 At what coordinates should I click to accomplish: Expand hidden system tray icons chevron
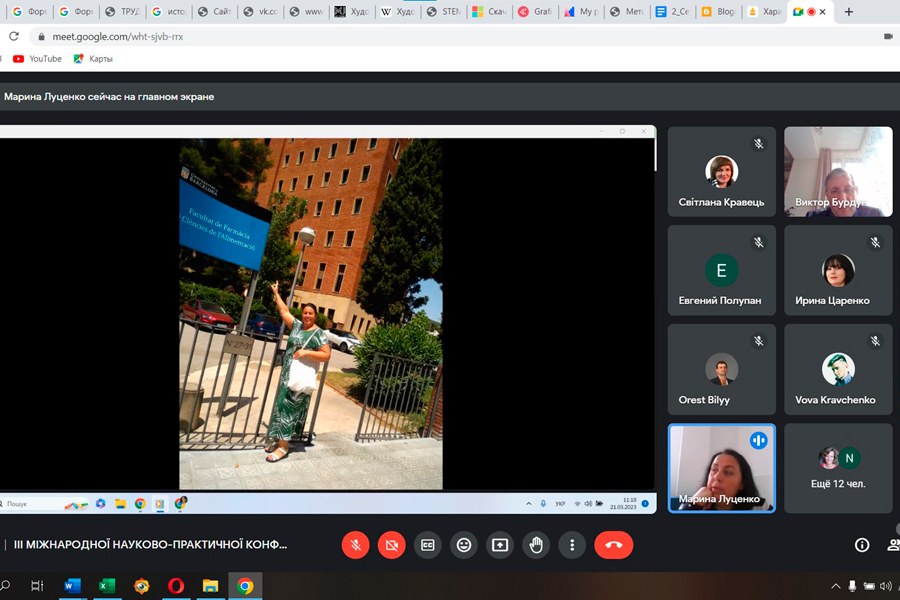836,586
